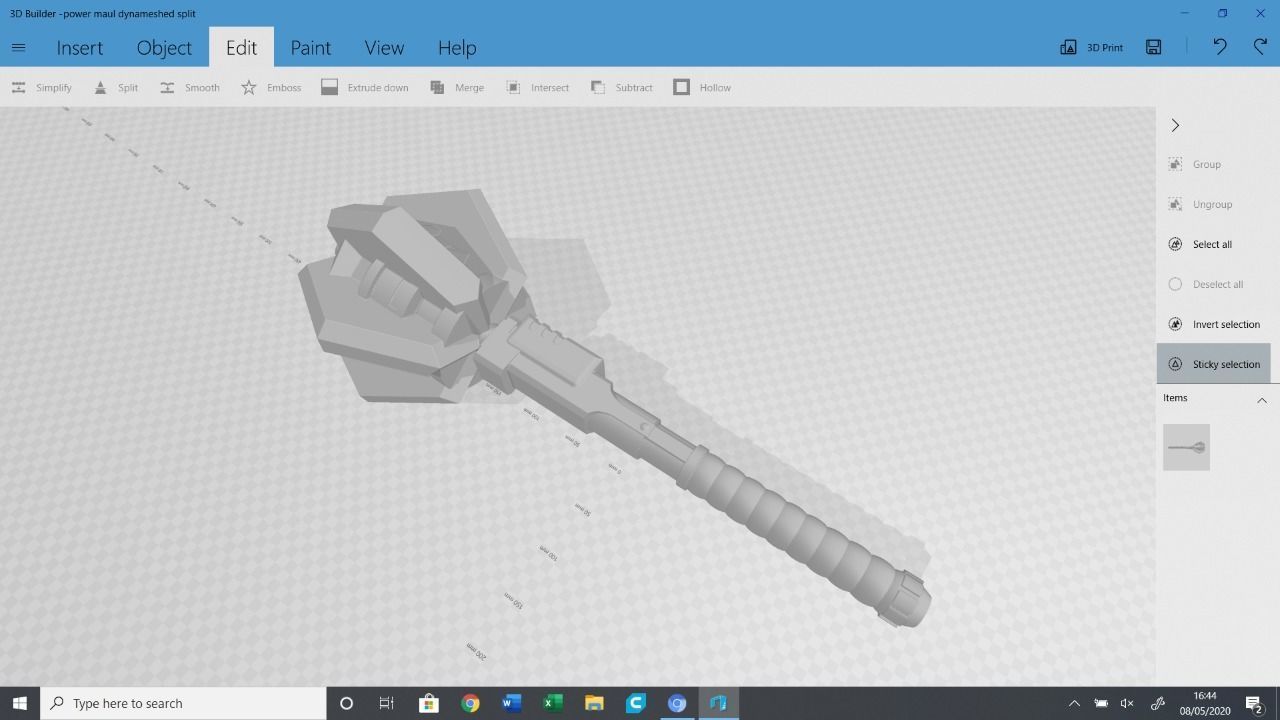
Task: Click the Subtract tool
Action: pos(621,88)
